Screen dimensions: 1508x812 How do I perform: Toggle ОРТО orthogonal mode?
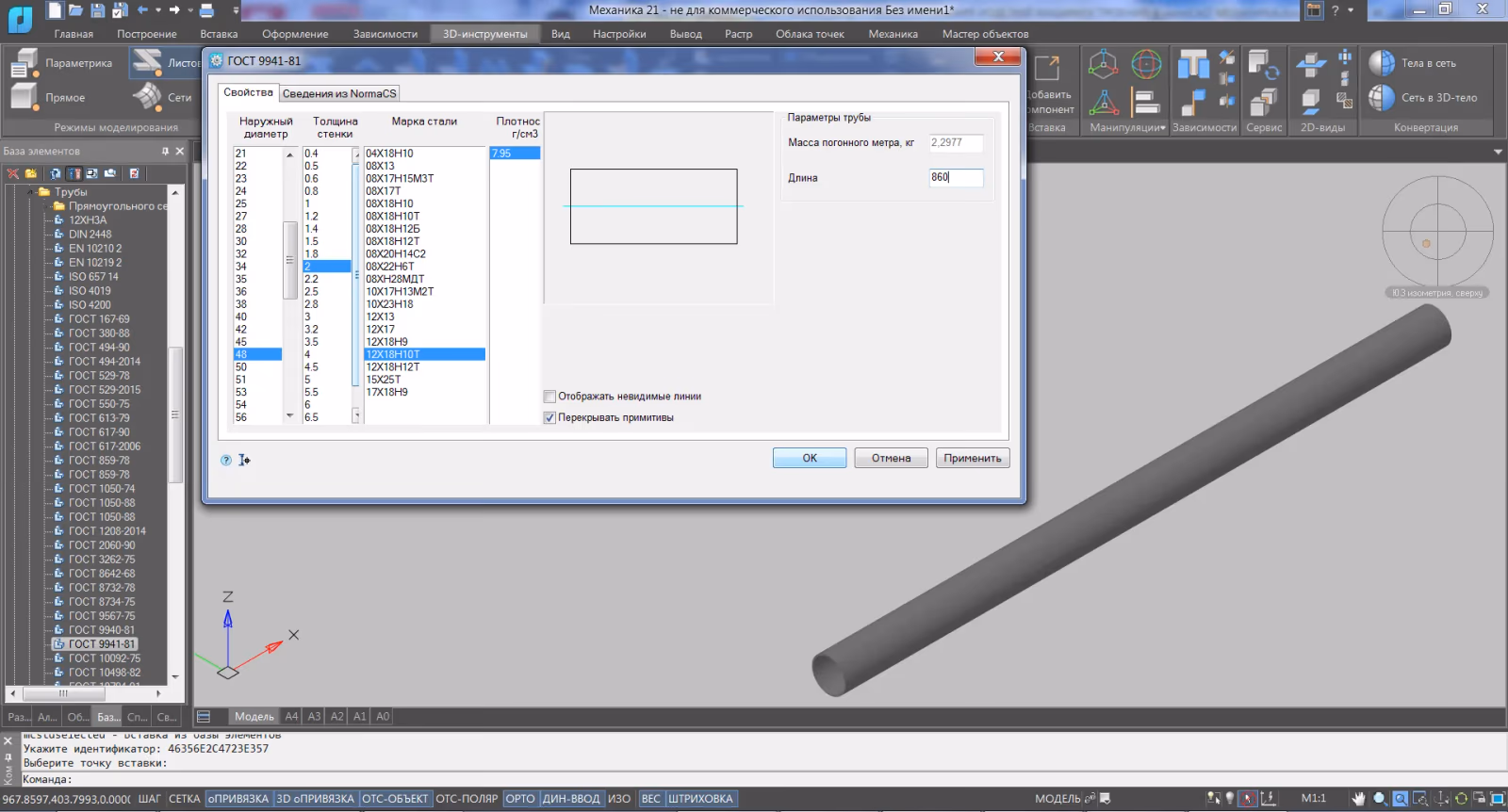point(520,799)
